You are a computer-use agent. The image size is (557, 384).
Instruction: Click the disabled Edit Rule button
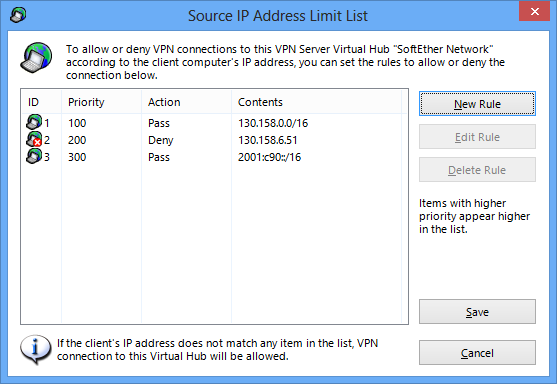(x=477, y=136)
